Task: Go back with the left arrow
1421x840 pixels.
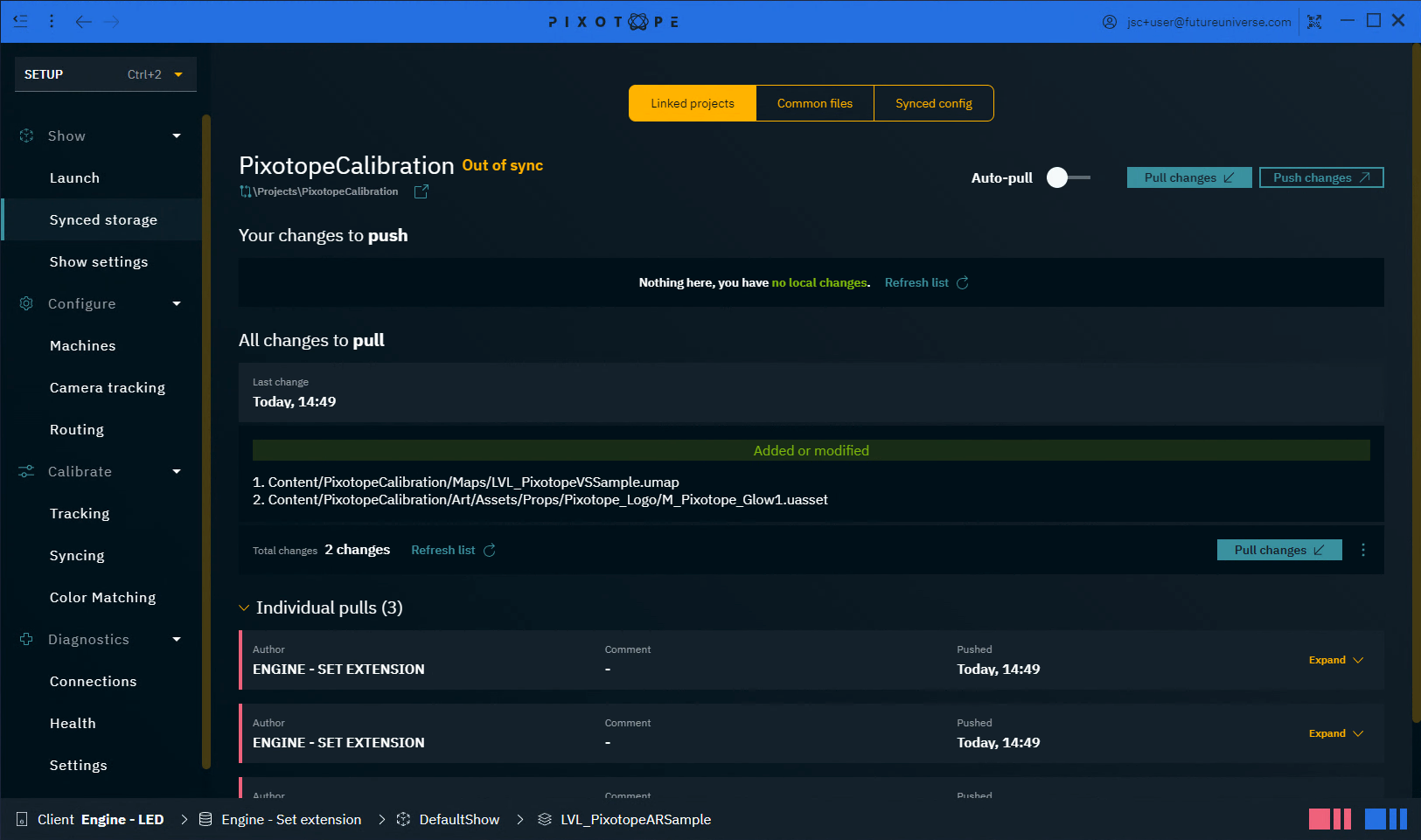Action: [x=83, y=21]
